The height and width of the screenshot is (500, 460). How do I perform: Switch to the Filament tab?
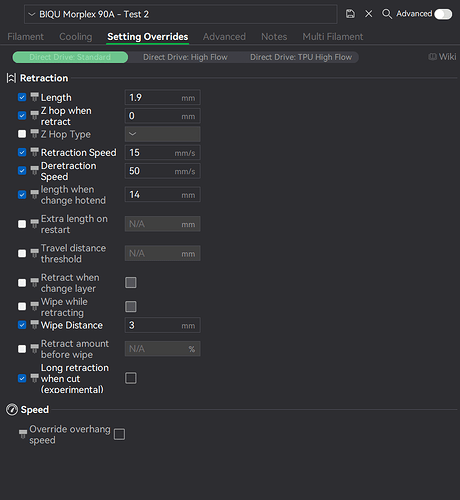(x=25, y=36)
